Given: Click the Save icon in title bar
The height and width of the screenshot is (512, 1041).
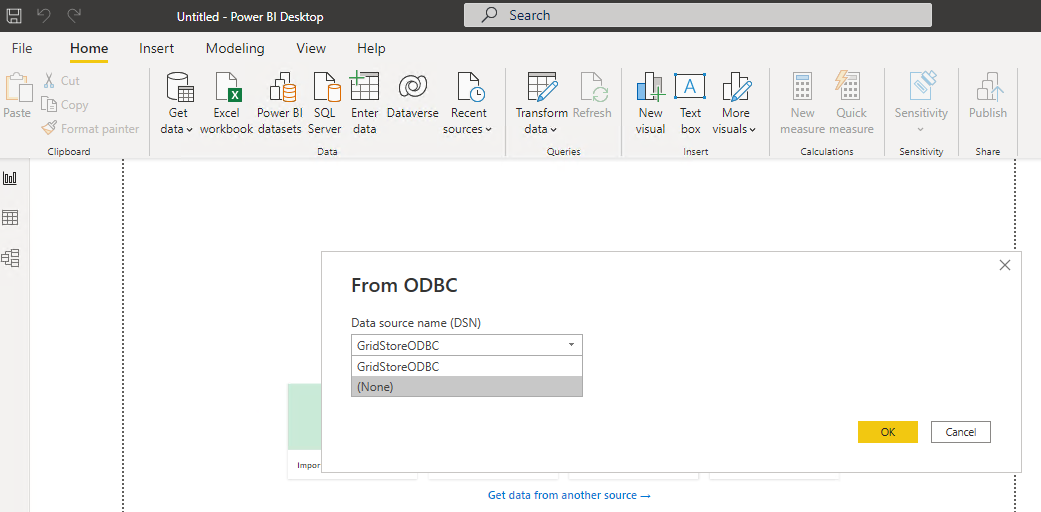Looking at the screenshot, I should point(14,16).
